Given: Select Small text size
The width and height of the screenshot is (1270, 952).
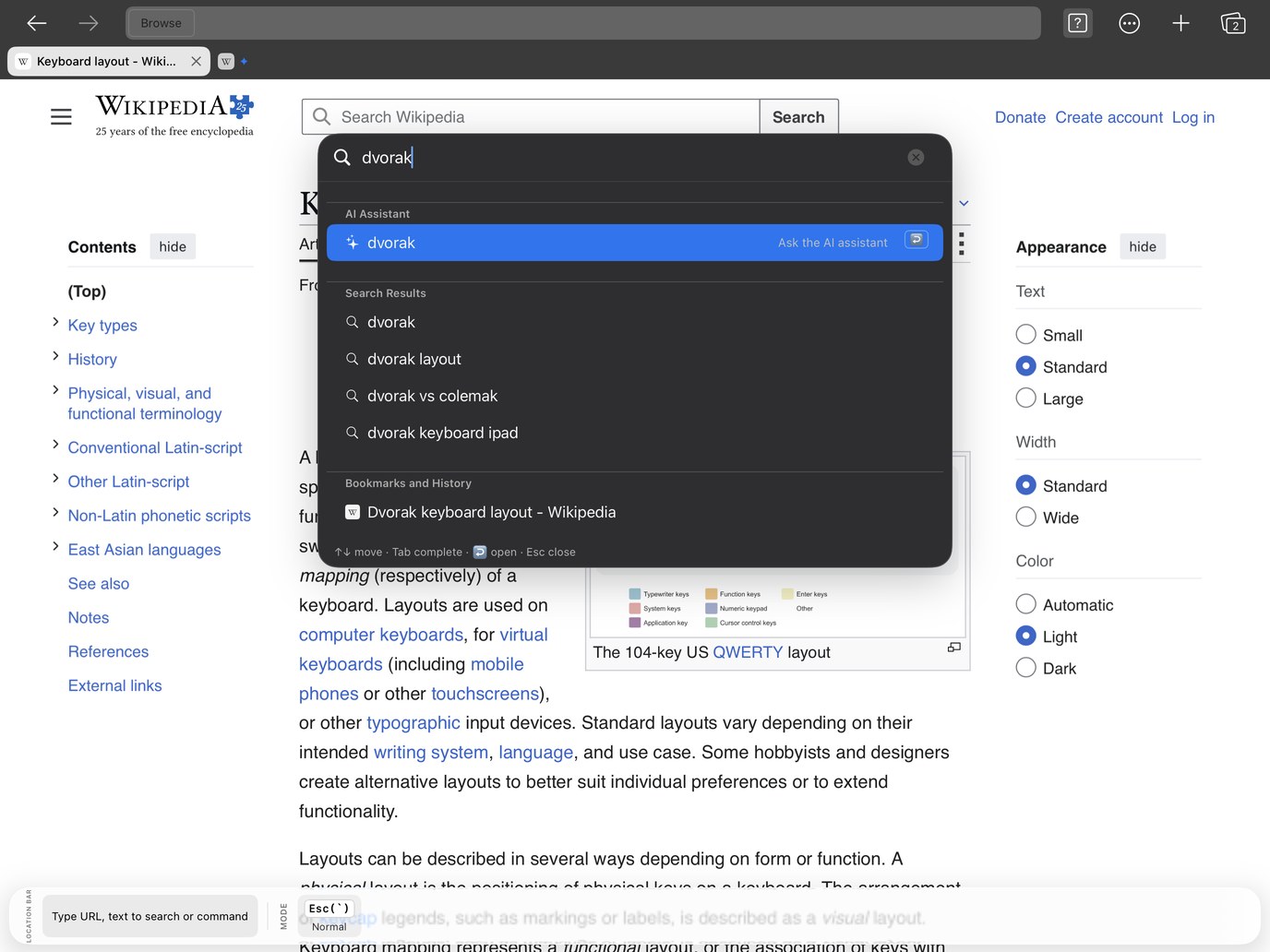Looking at the screenshot, I should click(1025, 335).
